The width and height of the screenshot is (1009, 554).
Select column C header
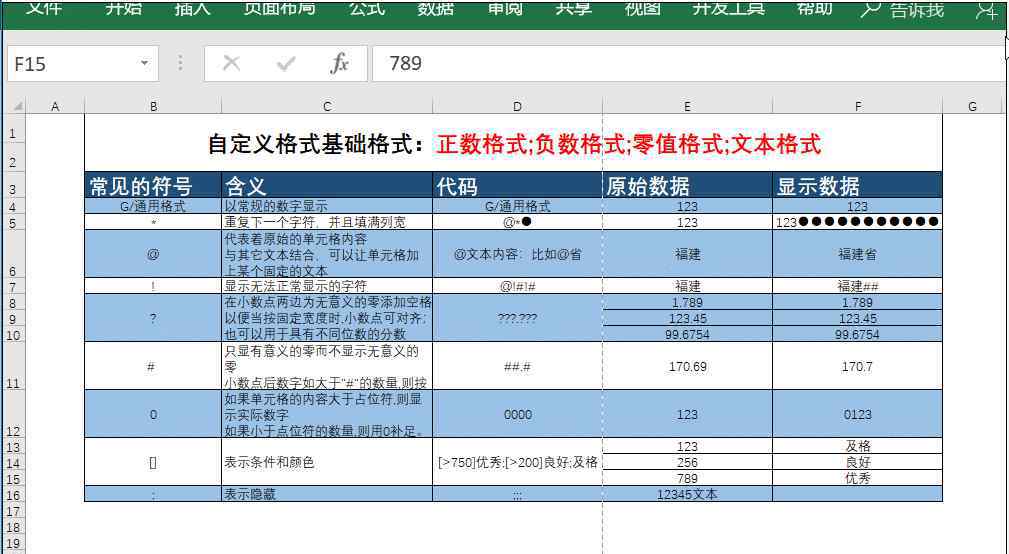[327, 106]
